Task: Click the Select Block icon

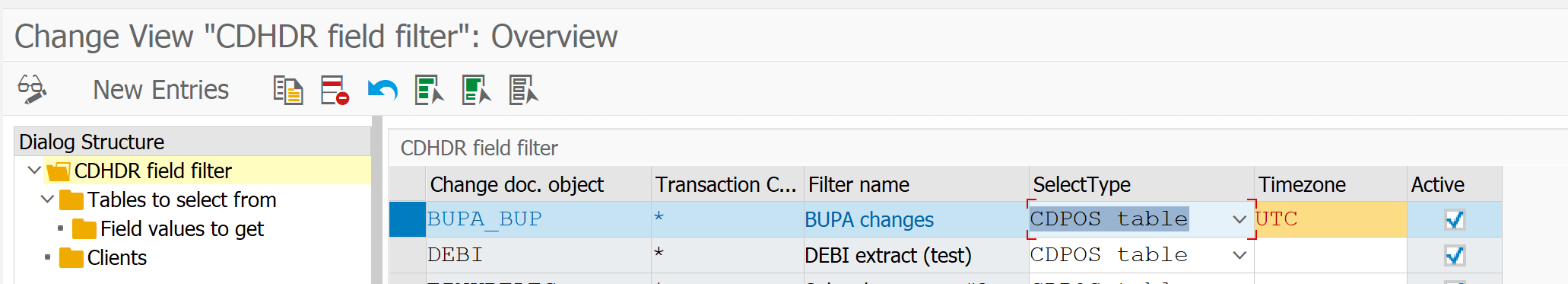Action: [x=477, y=90]
